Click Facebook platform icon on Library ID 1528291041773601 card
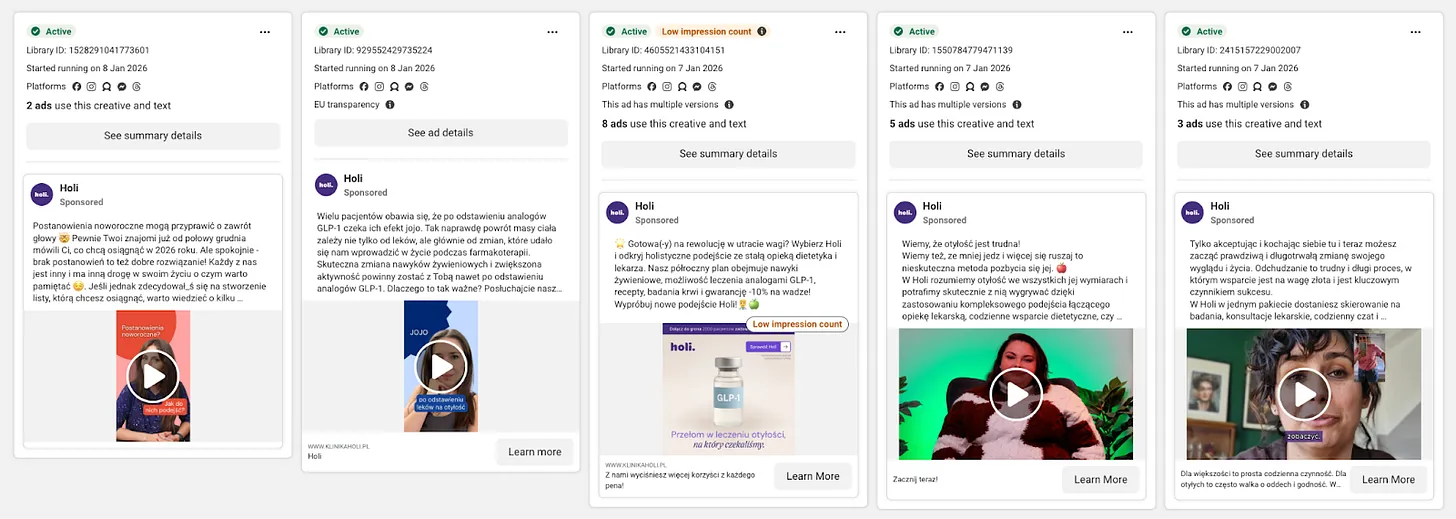This screenshot has height=519, width=1456. (77, 87)
